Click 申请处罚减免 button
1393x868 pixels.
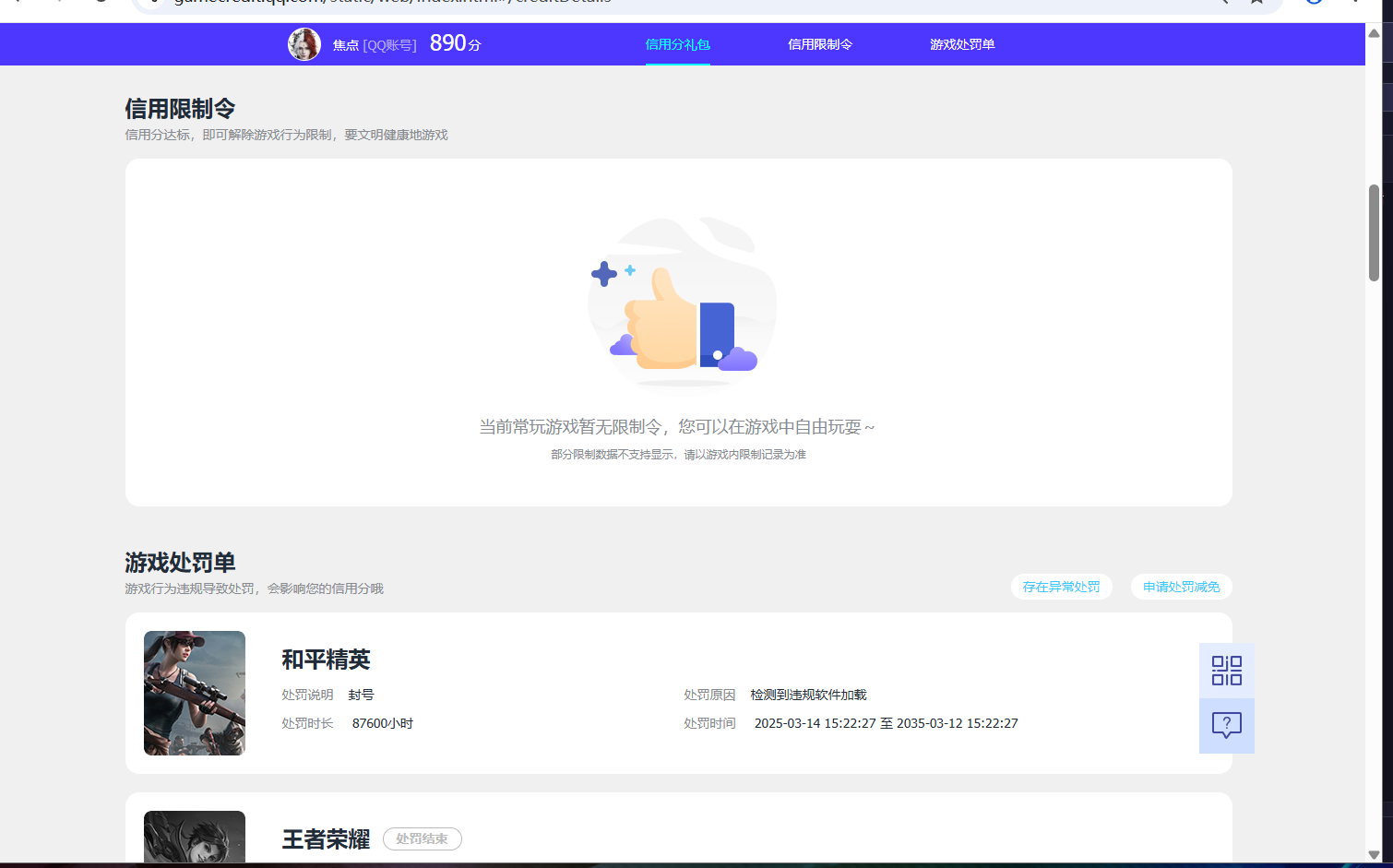[x=1182, y=587]
